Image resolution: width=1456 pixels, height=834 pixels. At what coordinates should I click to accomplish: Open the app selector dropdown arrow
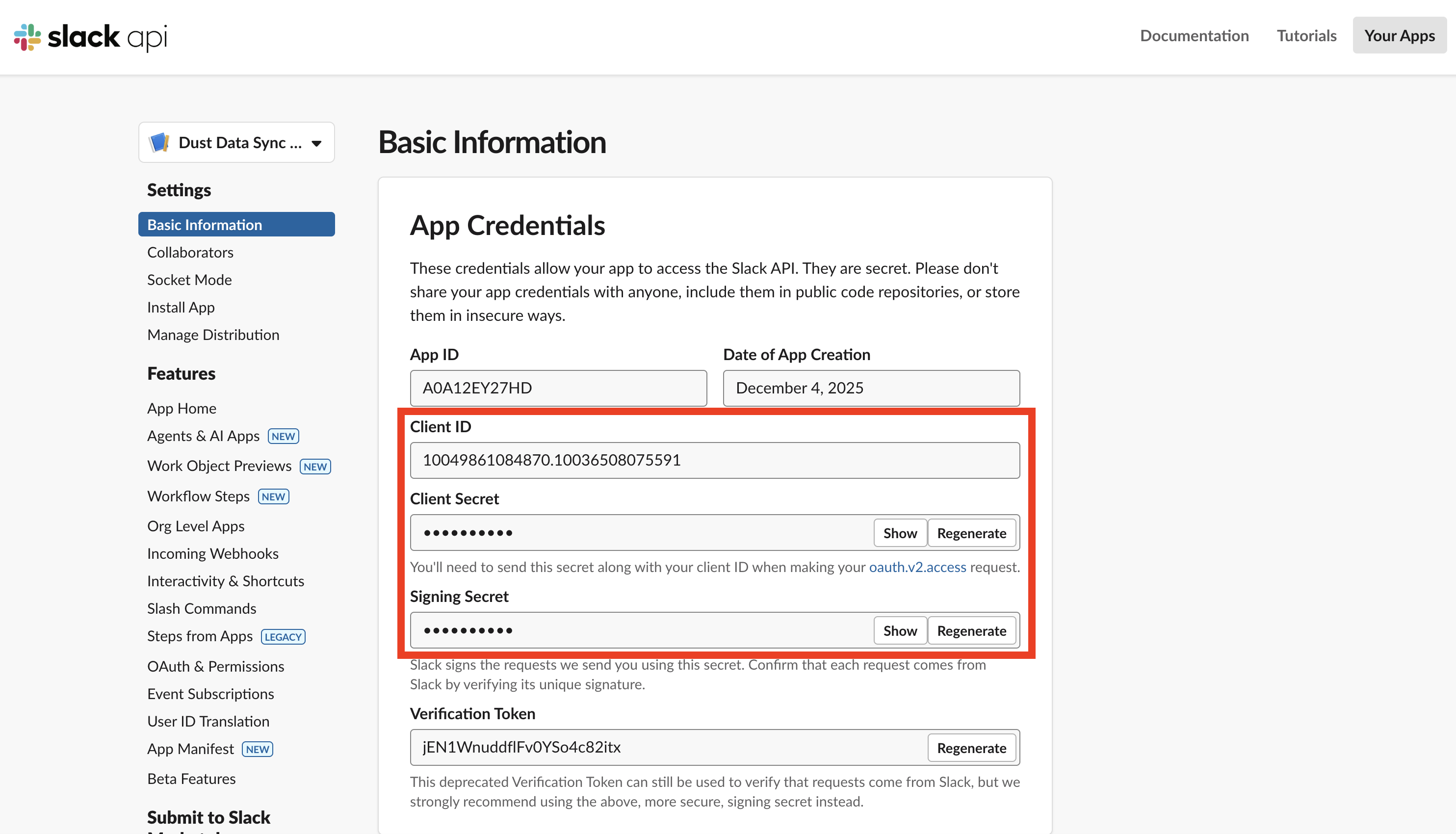coord(317,143)
